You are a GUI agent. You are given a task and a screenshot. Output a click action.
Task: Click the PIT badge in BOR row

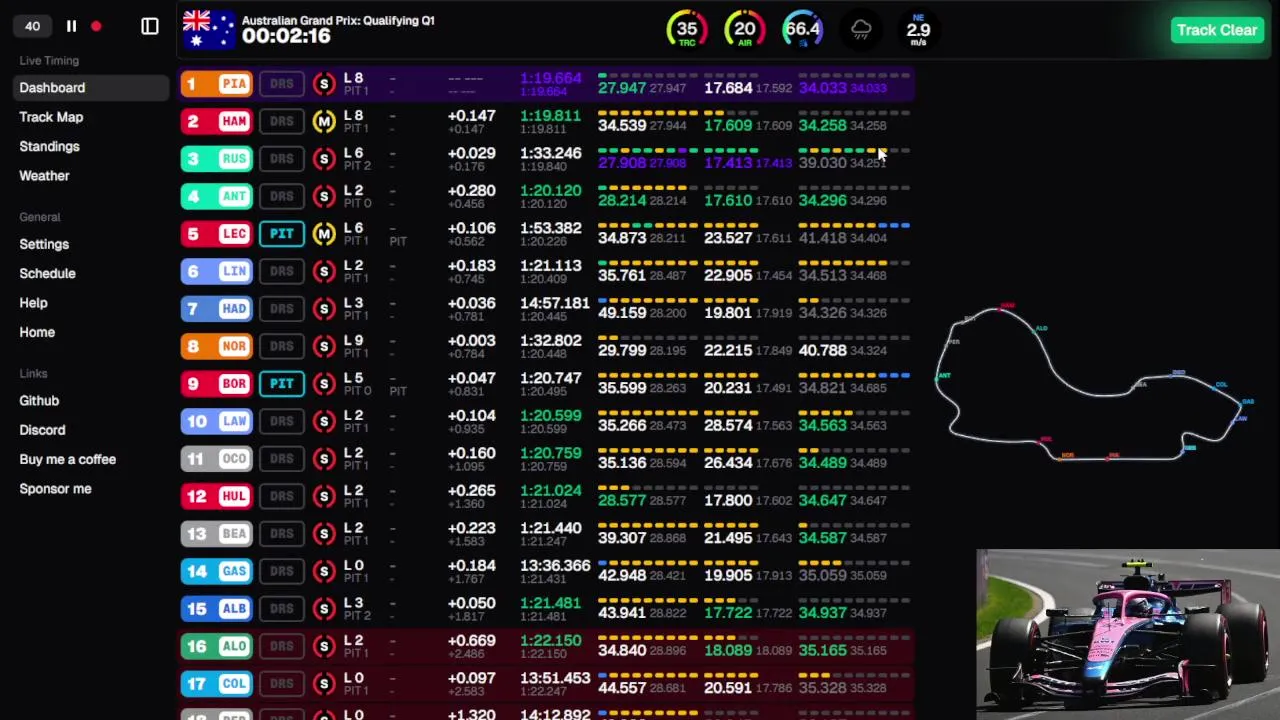(281, 384)
